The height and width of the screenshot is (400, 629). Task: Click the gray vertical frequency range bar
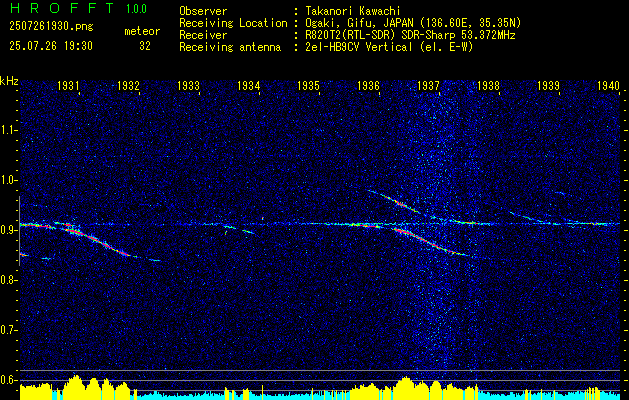pos(19,231)
